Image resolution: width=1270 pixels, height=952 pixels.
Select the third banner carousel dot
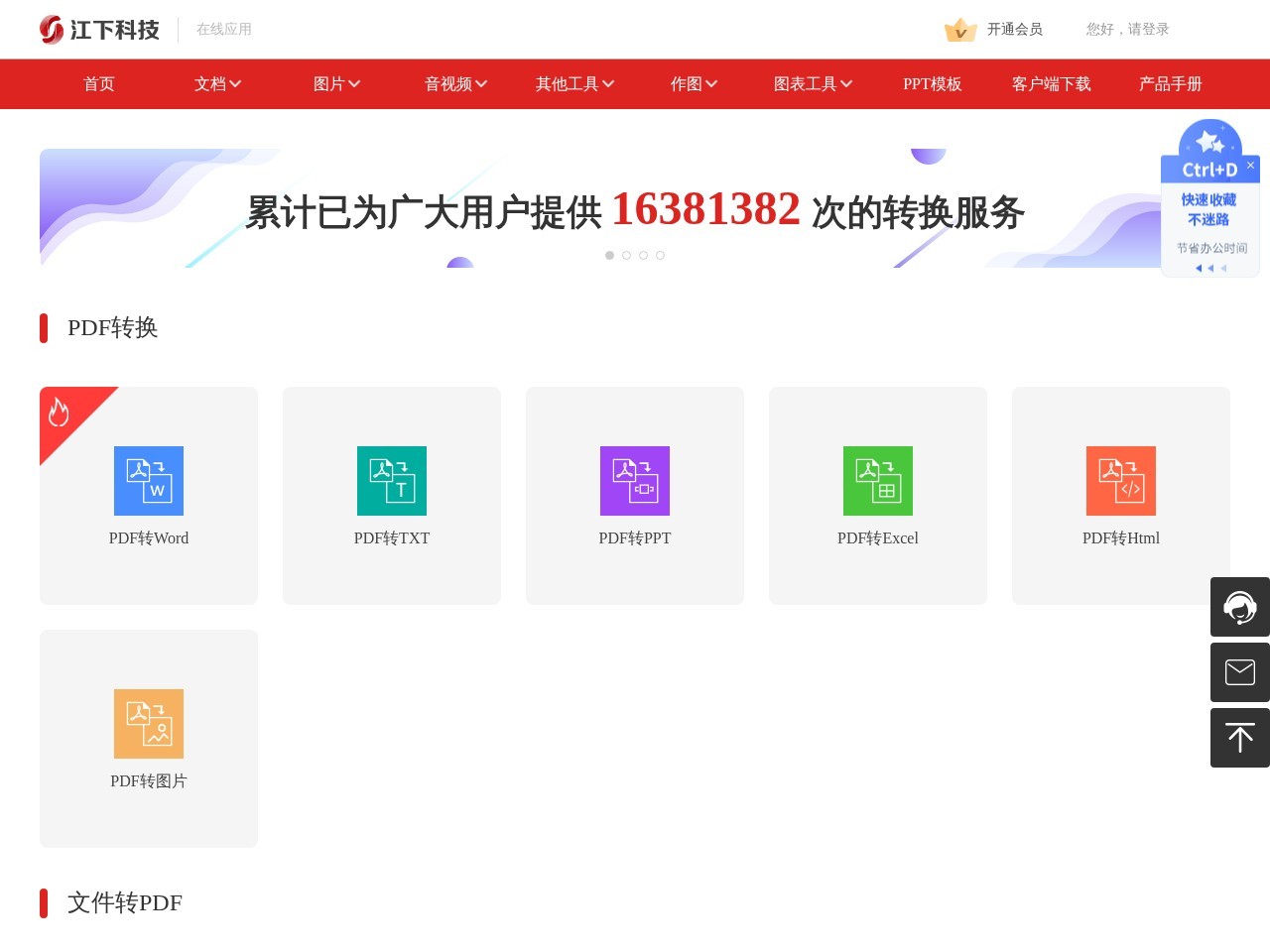[643, 256]
